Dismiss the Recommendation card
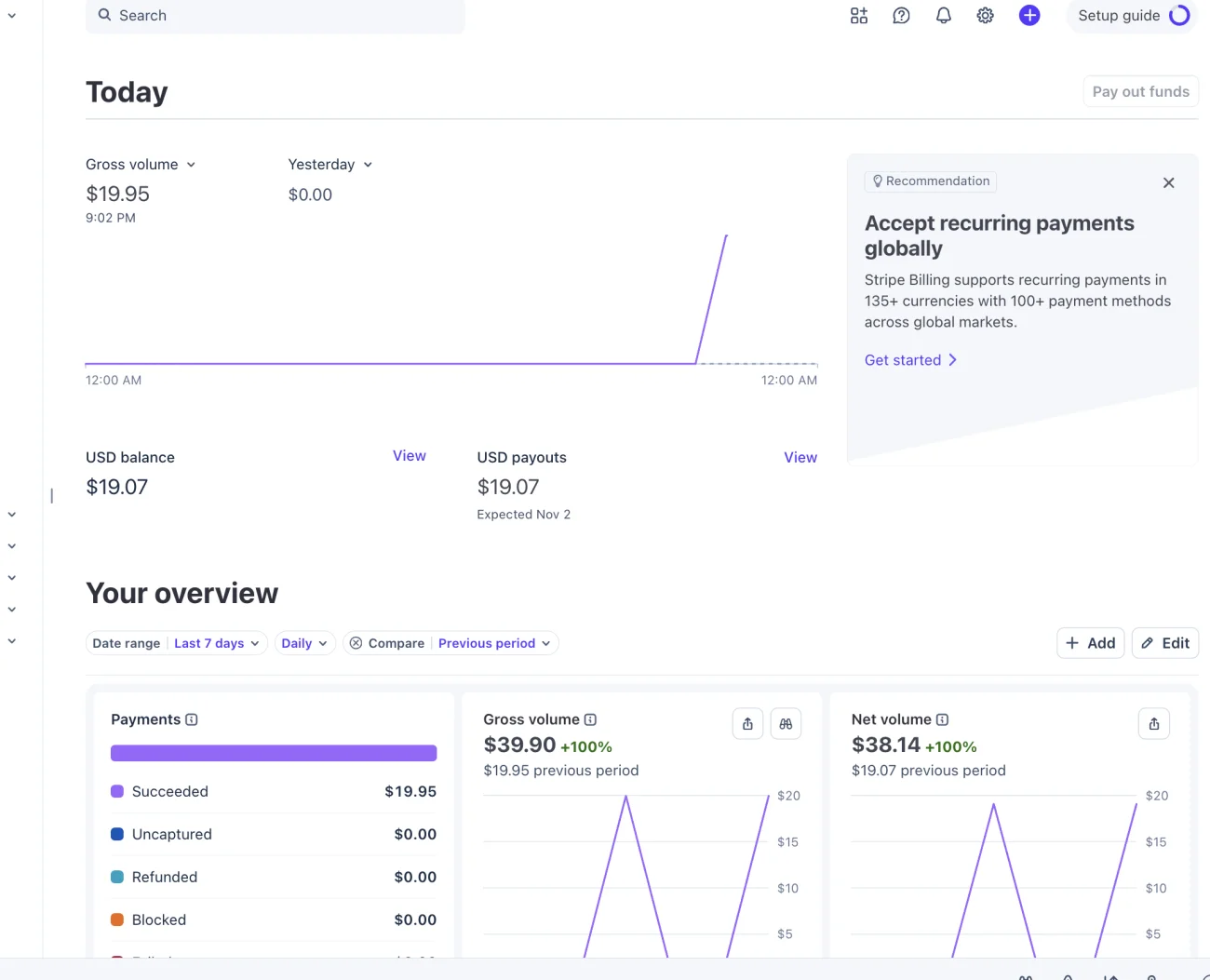Viewport: 1210px width, 980px height. [1169, 183]
